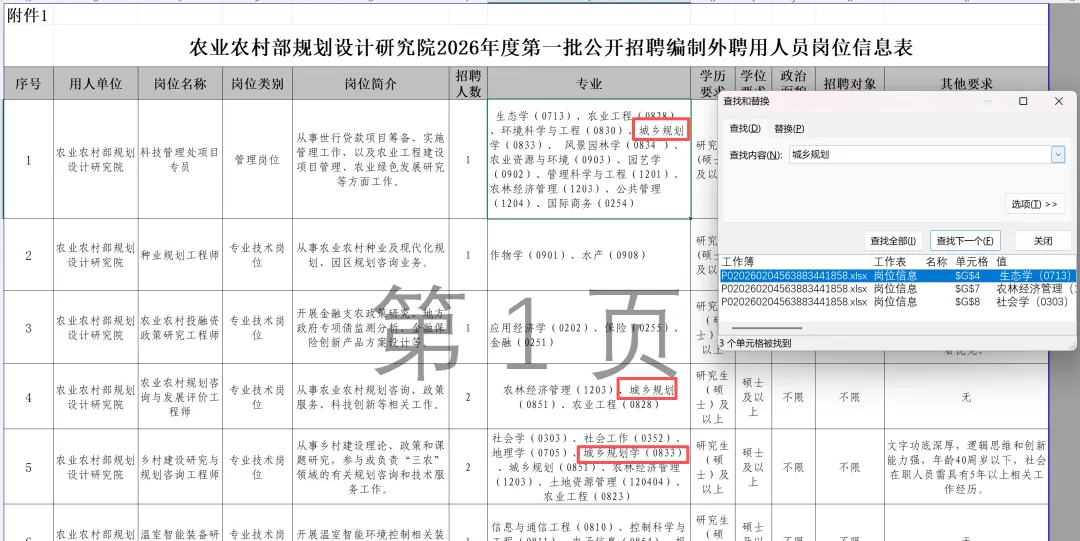The width and height of the screenshot is (1080, 541).
Task: Switch to the 替换(P) tab
Action: tap(789, 129)
